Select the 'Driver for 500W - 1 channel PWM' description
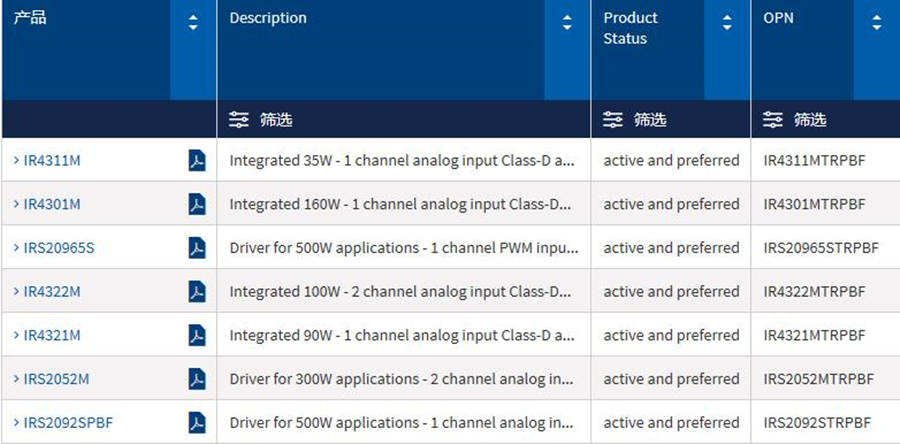Image resolution: width=900 pixels, height=444 pixels. coord(404,248)
